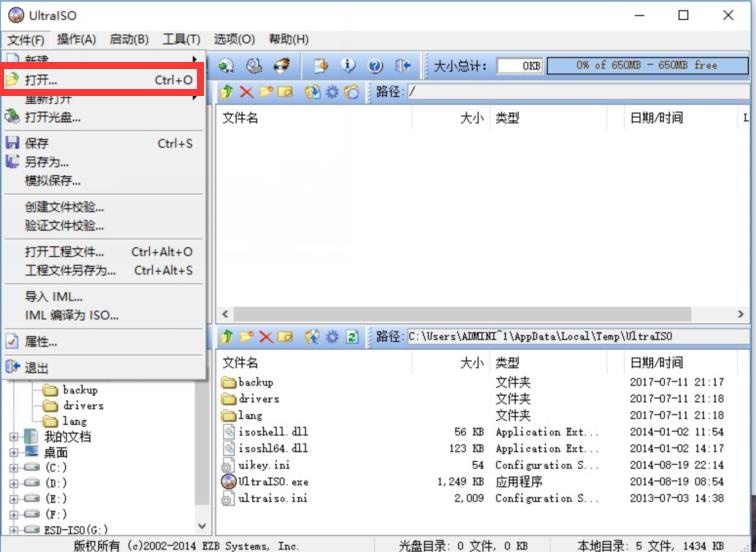Open the 工具(T) menu
Image resolution: width=756 pixels, height=552 pixels.
181,39
